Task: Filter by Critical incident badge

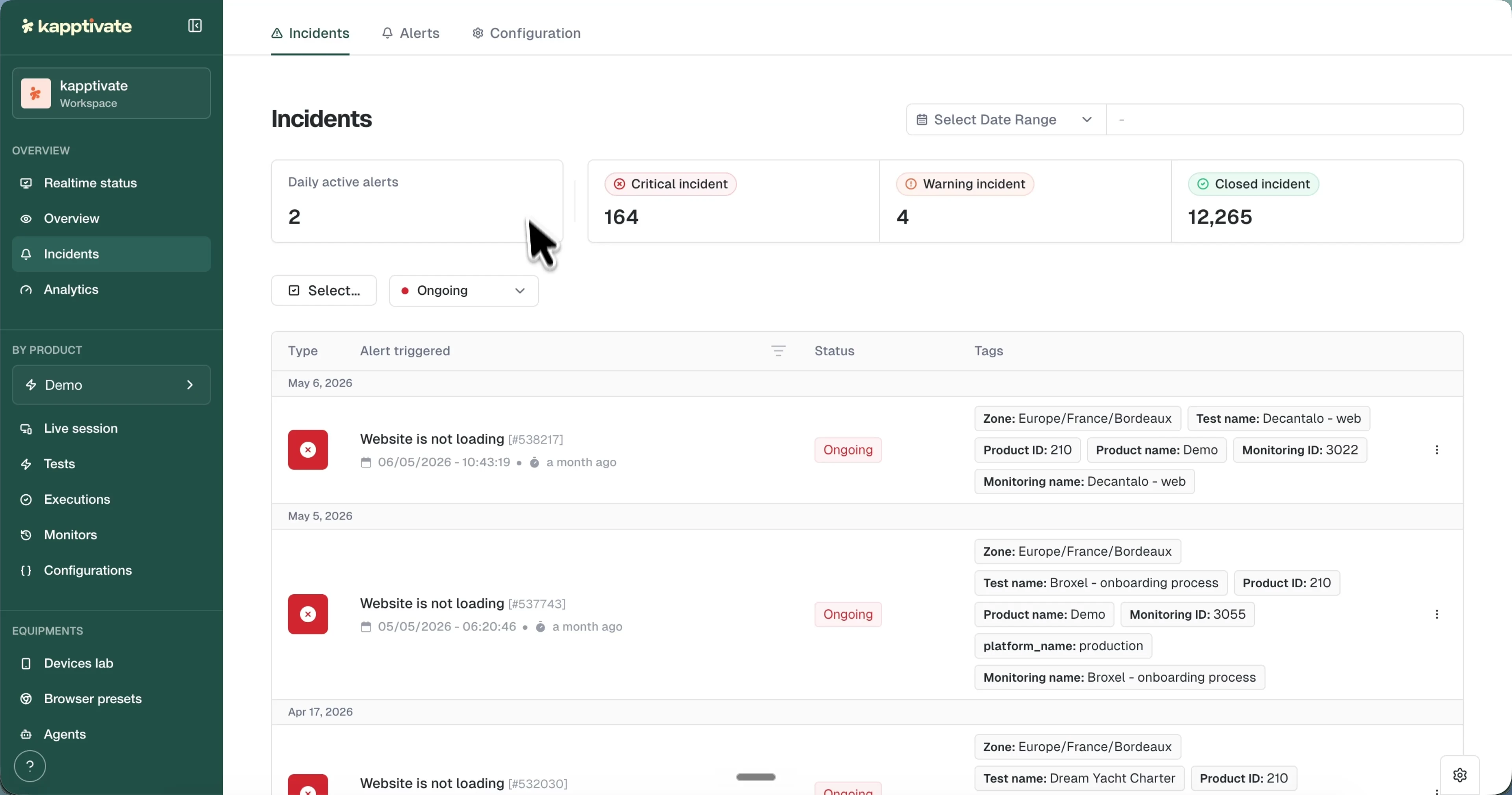Action: click(x=670, y=184)
